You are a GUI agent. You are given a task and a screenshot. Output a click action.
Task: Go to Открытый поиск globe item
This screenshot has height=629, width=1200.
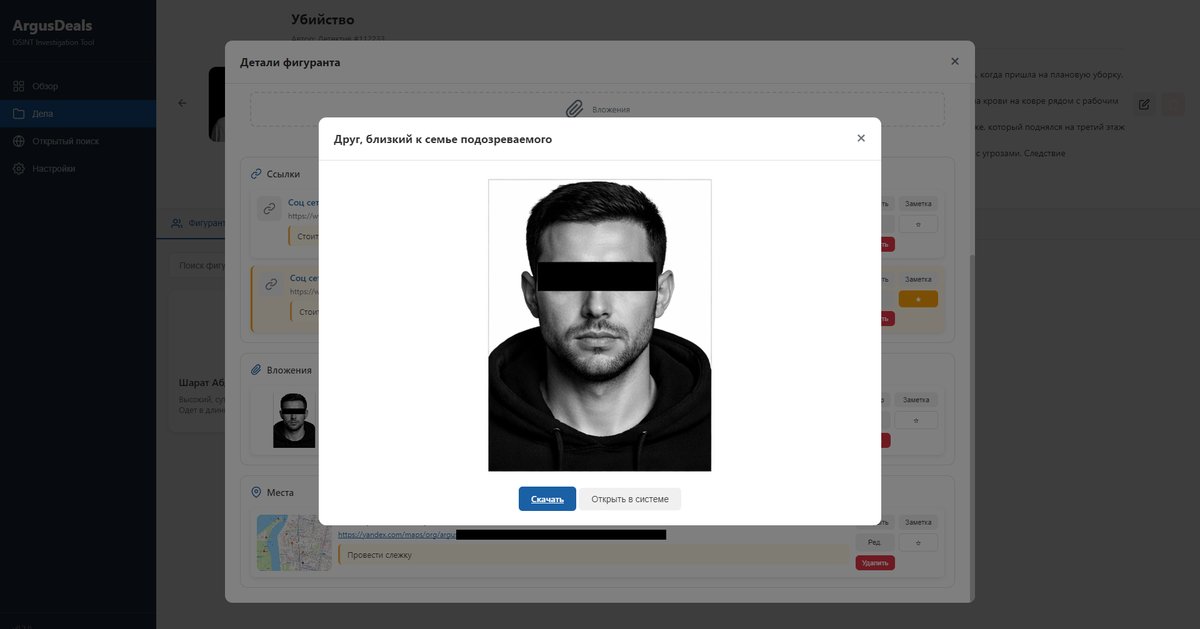click(x=65, y=141)
